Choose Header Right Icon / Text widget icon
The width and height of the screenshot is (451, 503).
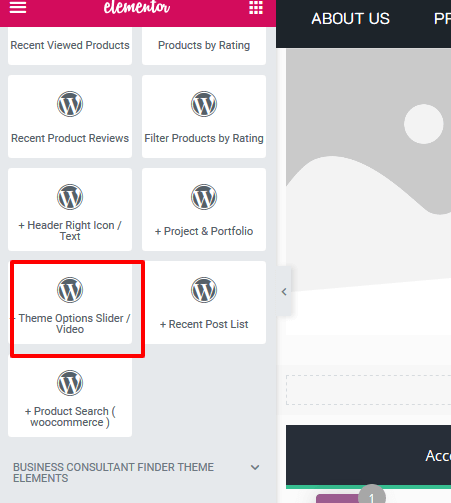(x=70, y=197)
